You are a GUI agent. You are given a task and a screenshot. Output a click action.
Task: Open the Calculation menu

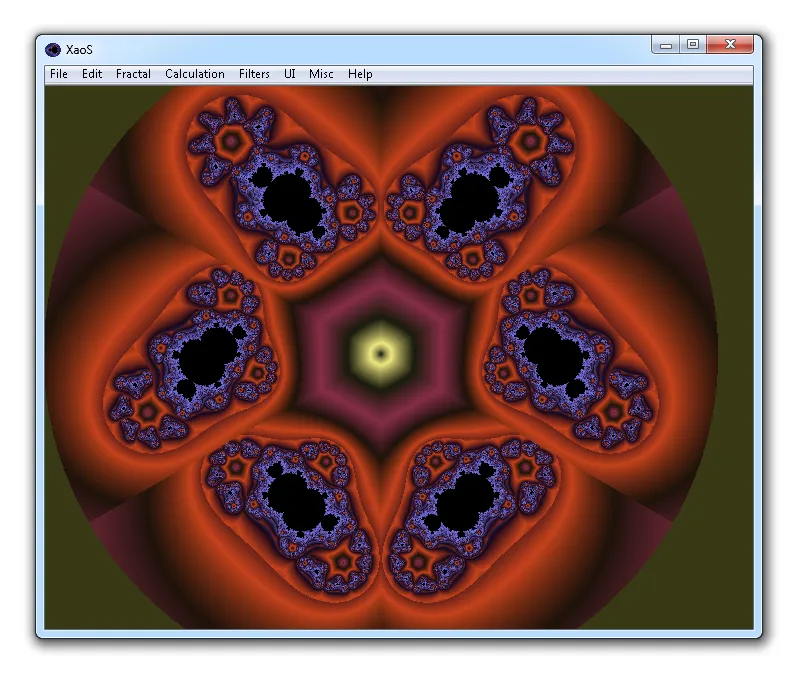point(195,74)
